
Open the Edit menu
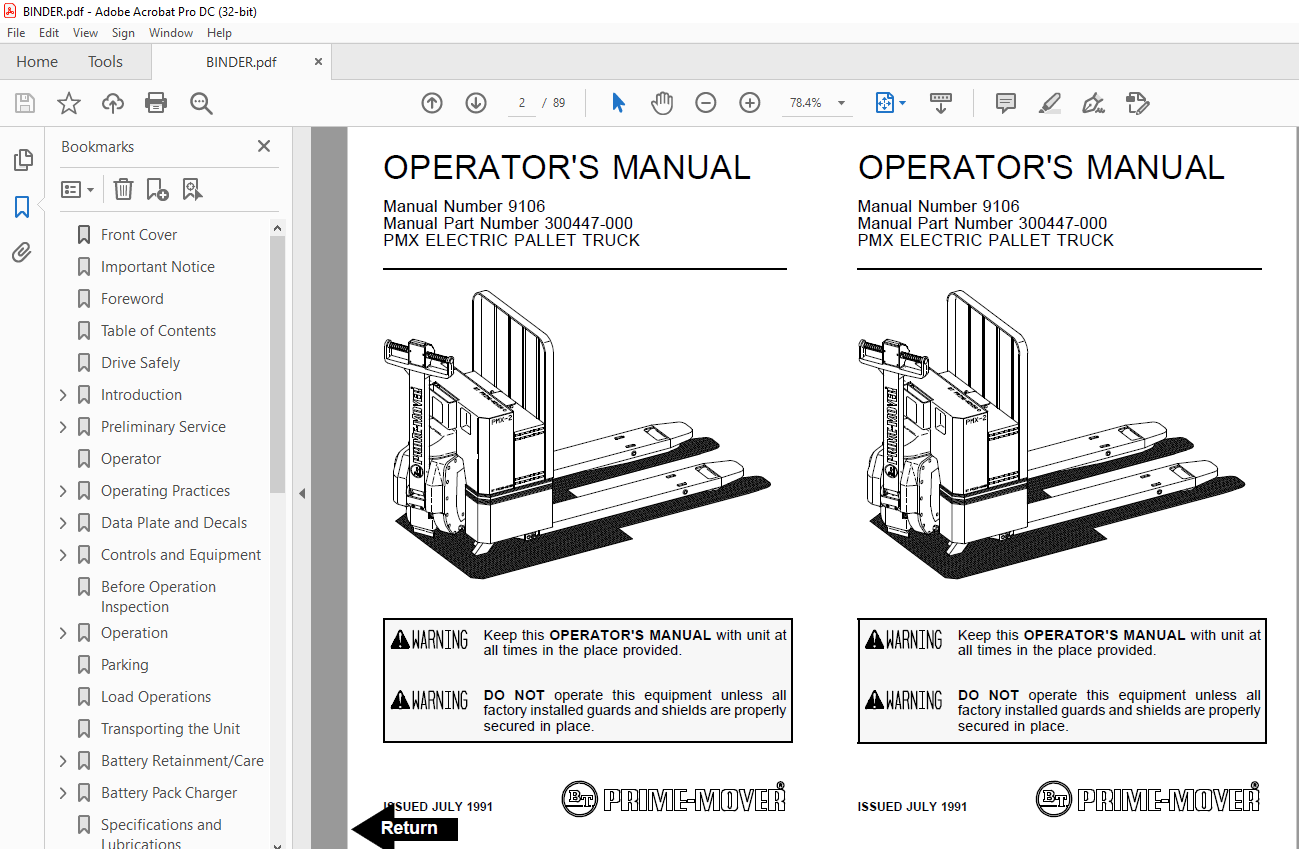coord(49,33)
